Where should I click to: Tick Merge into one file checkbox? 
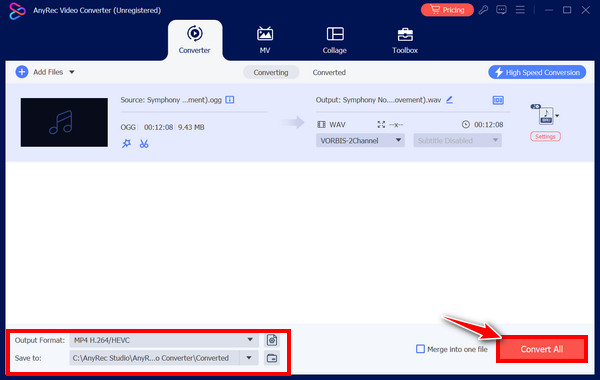point(420,349)
